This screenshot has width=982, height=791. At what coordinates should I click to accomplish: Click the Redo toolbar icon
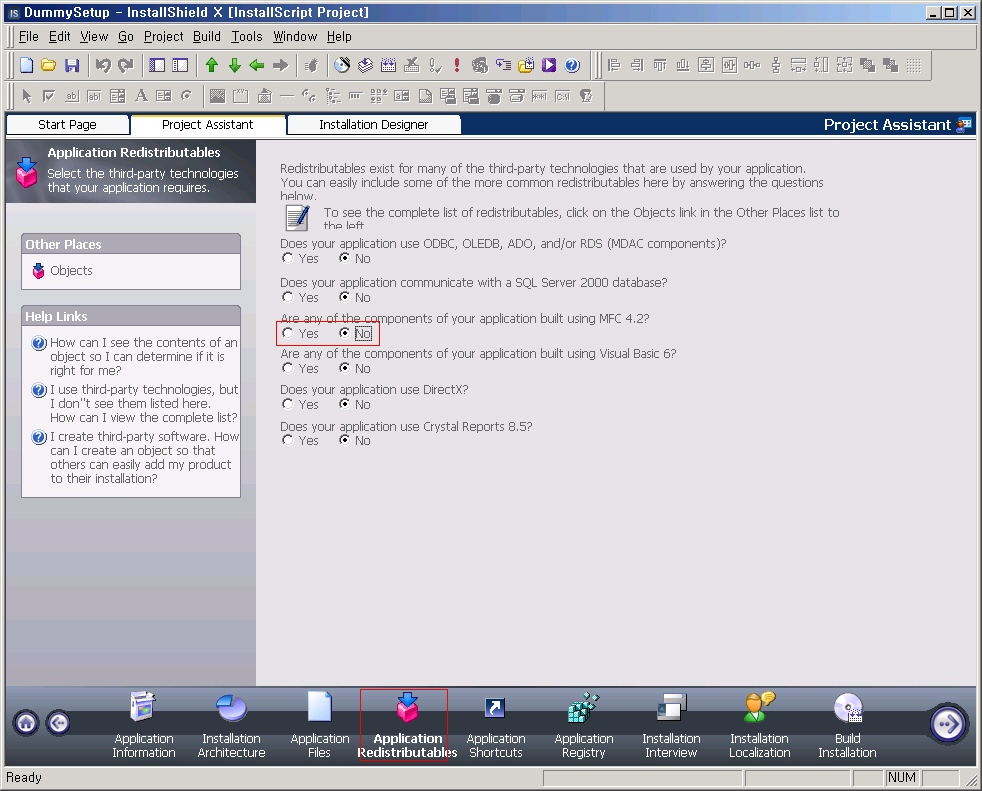(126, 65)
